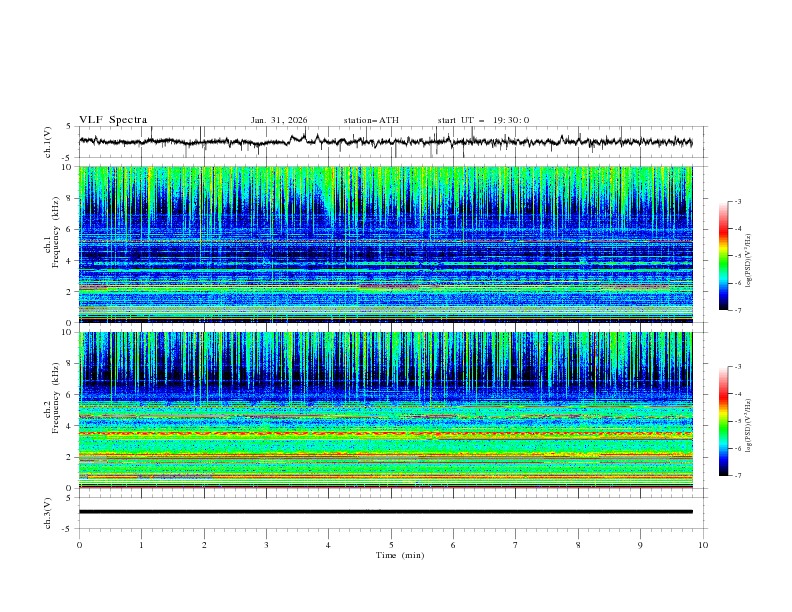The height and width of the screenshot is (612, 792).
Task: Click time axis tick label "4"
Action: pos(328,545)
